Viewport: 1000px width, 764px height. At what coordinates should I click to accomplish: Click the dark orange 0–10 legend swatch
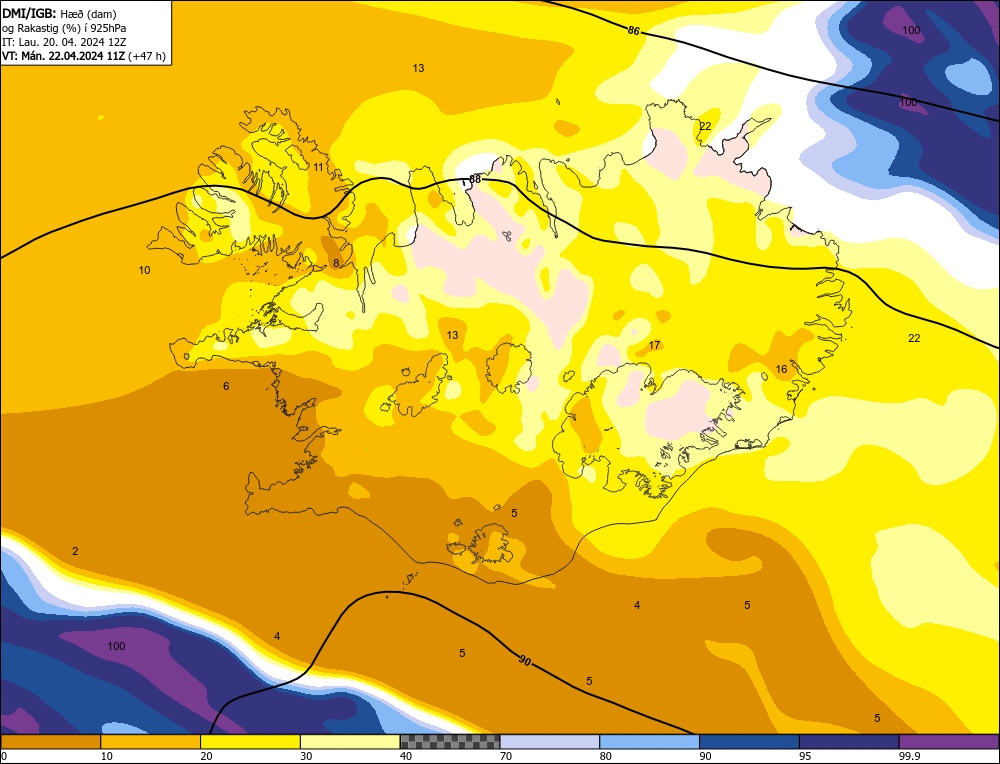click(x=50, y=742)
